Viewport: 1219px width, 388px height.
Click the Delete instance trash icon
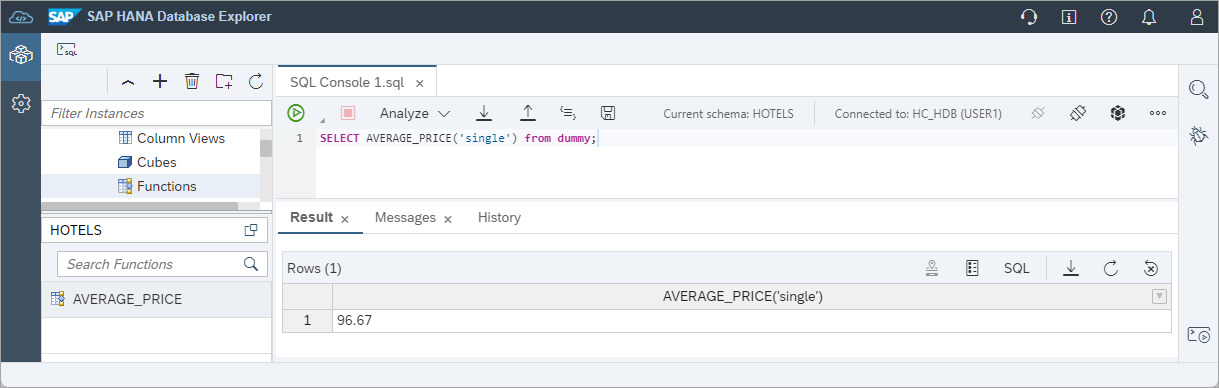(192, 81)
